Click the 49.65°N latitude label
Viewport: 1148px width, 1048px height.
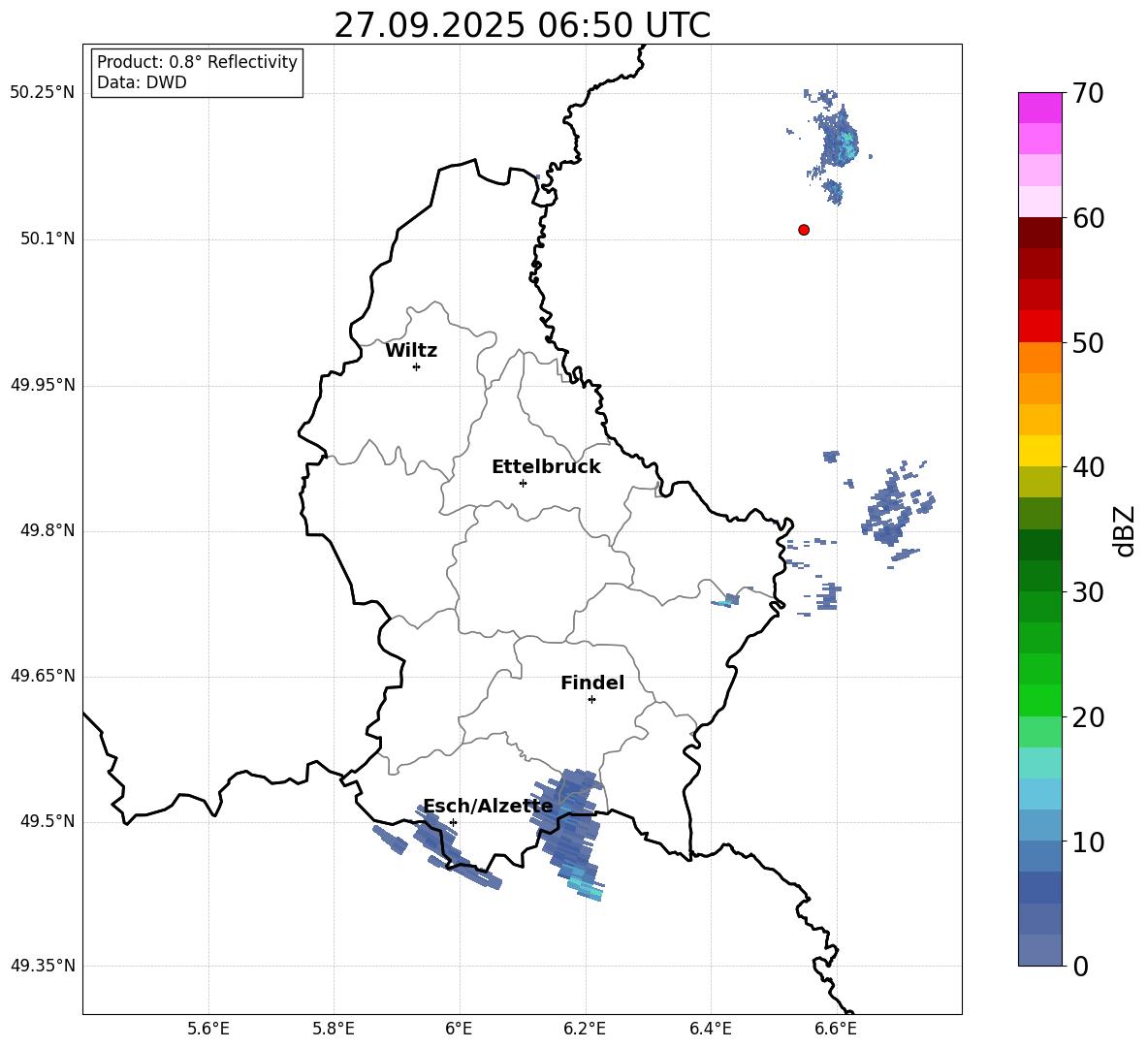click(x=43, y=676)
